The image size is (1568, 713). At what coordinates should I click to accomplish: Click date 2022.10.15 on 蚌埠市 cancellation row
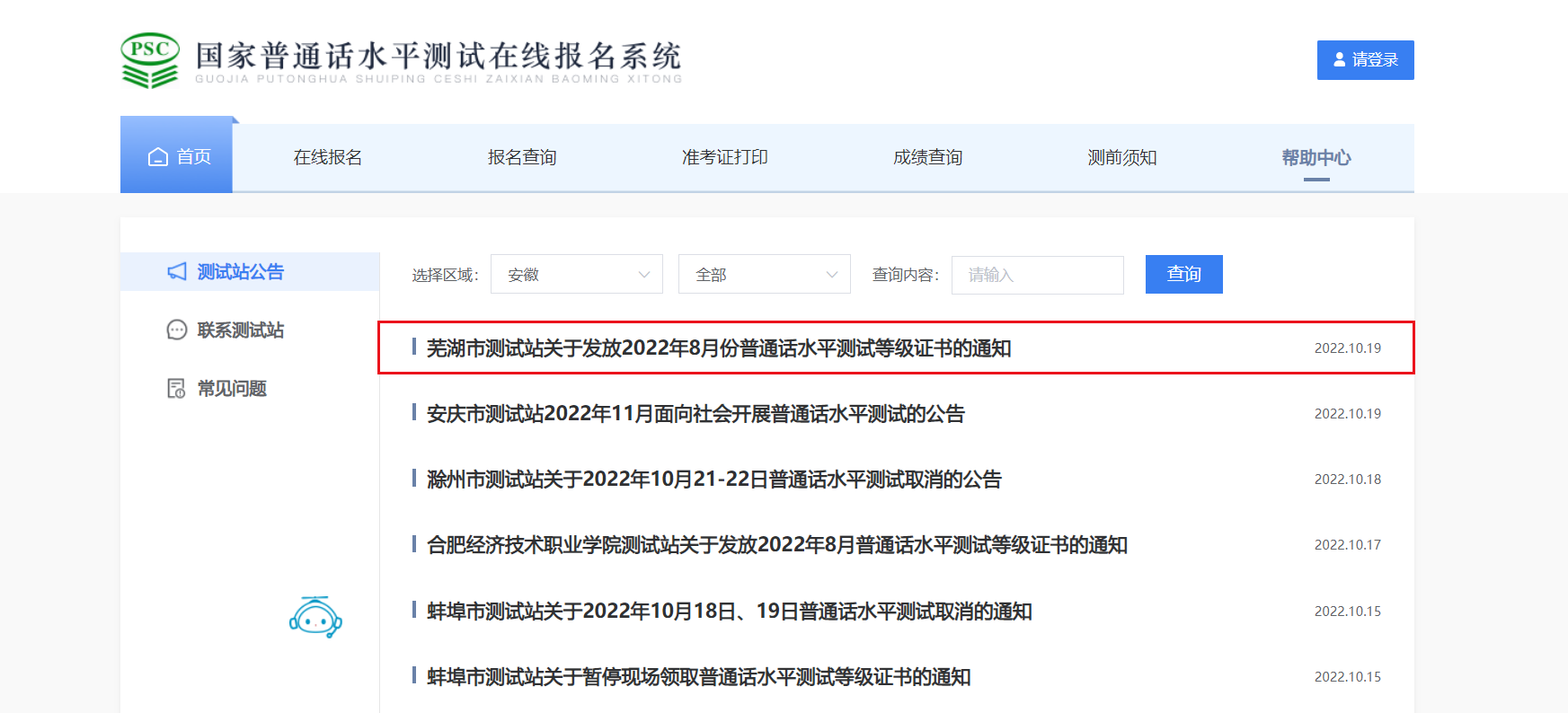[x=1348, y=612]
